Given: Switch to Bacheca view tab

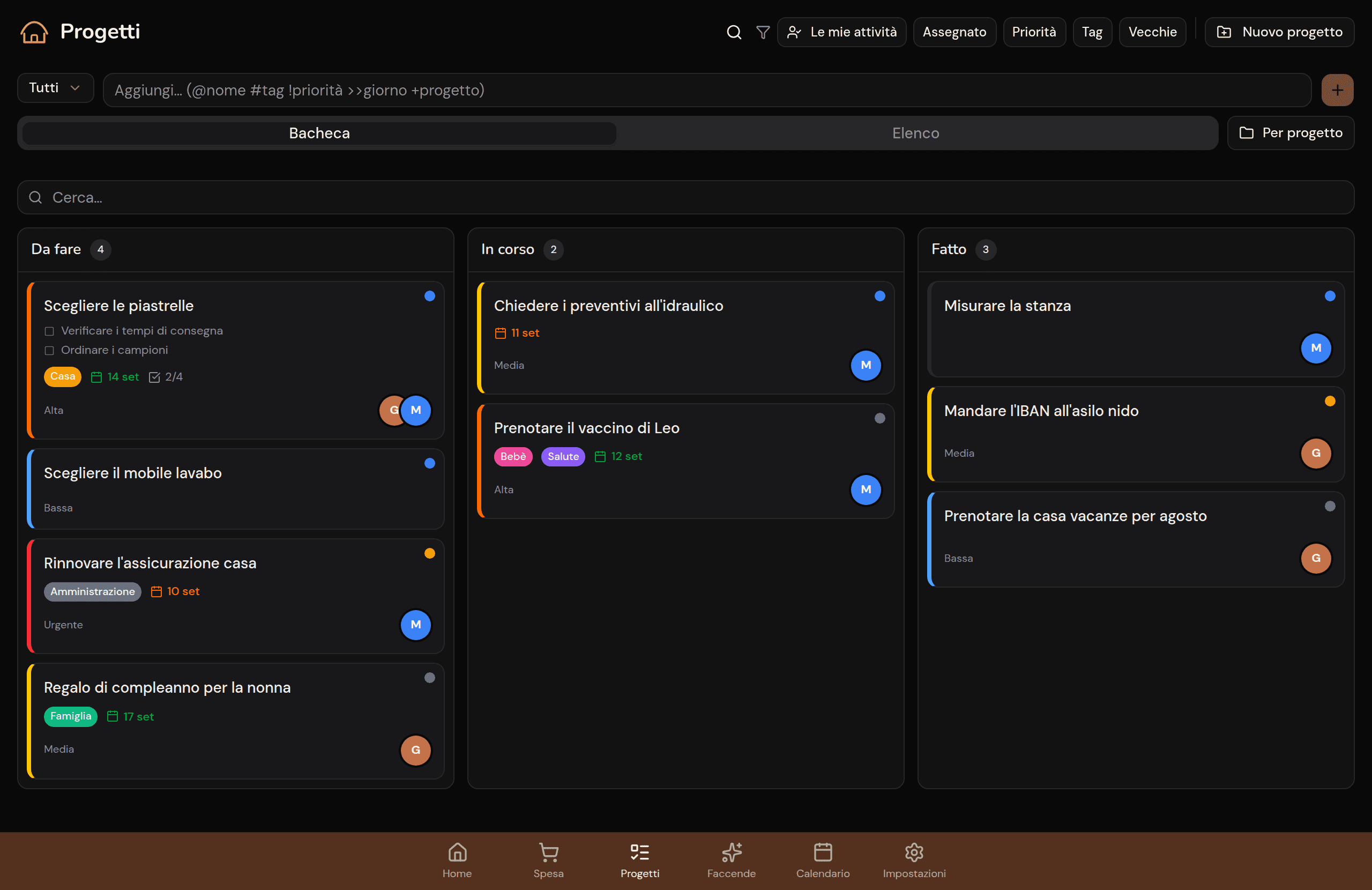Looking at the screenshot, I should (x=319, y=133).
